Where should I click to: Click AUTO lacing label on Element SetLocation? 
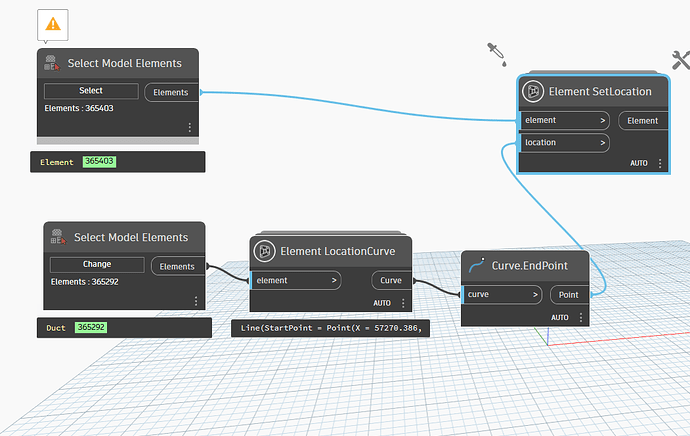[x=639, y=163]
